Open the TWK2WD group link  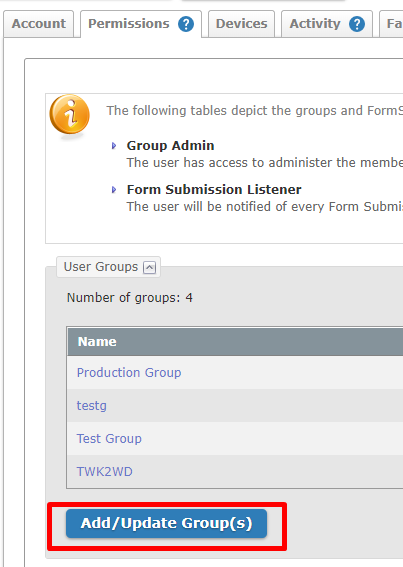(x=105, y=472)
